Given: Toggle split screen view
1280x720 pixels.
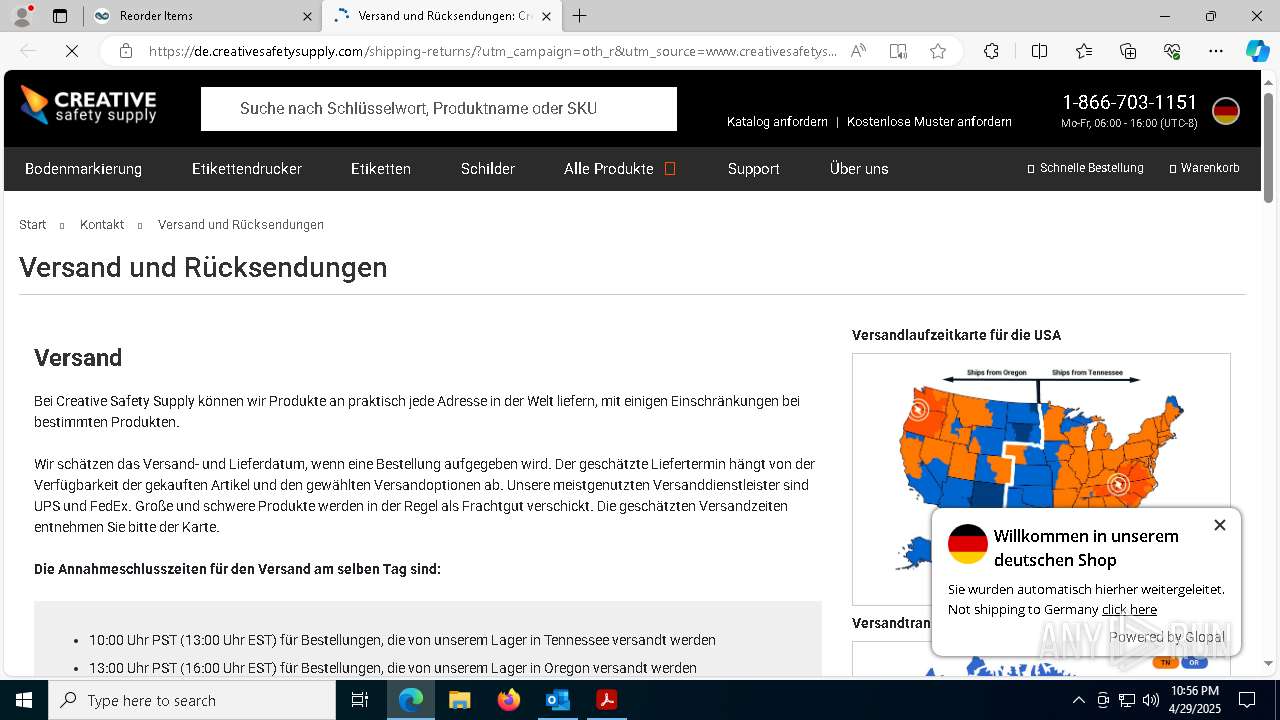Looking at the screenshot, I should 1039,51.
